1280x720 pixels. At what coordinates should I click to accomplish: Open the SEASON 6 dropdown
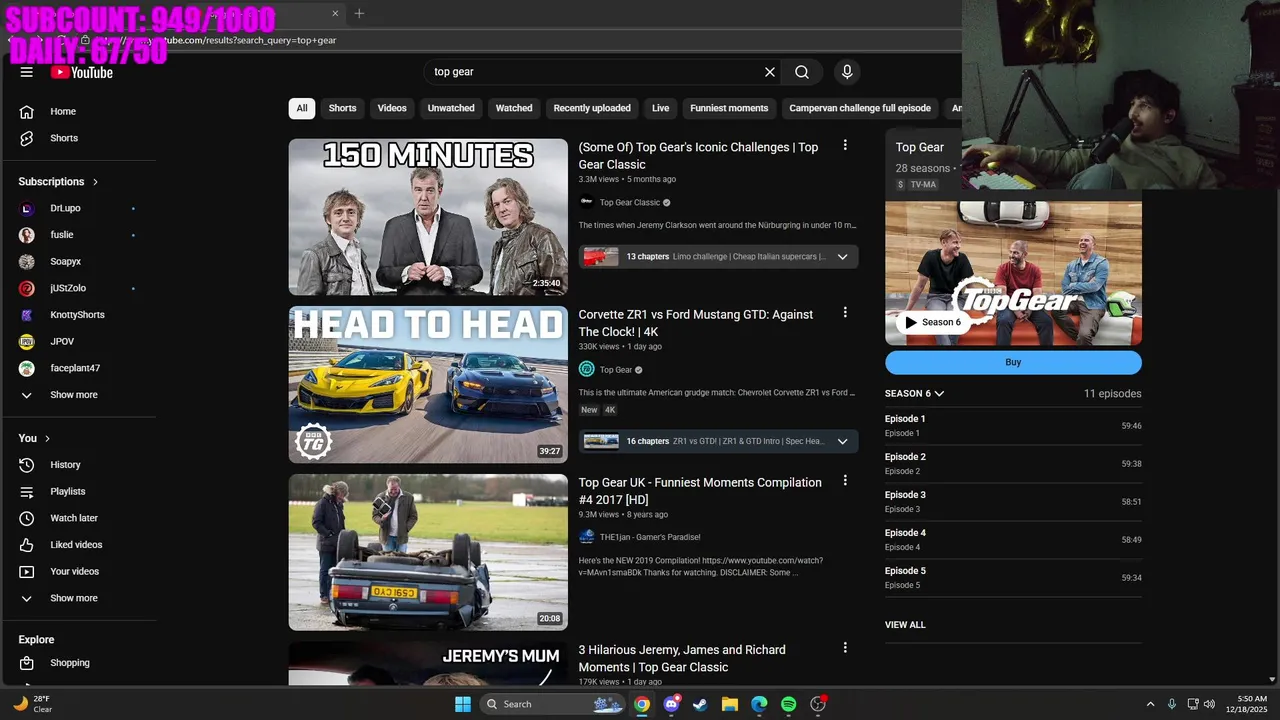point(914,393)
